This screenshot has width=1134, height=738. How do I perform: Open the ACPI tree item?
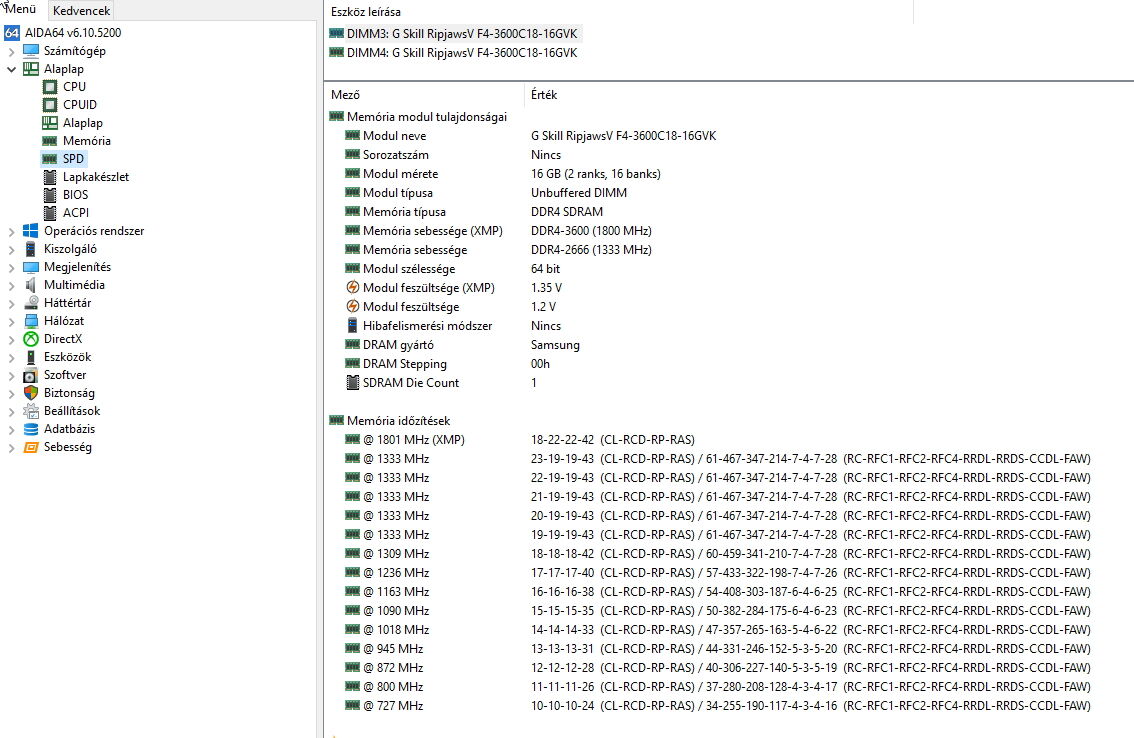(75, 213)
